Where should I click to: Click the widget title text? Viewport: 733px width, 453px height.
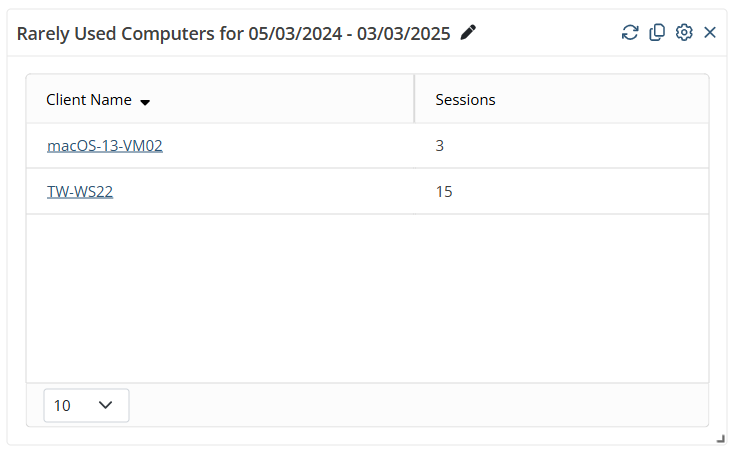(235, 33)
